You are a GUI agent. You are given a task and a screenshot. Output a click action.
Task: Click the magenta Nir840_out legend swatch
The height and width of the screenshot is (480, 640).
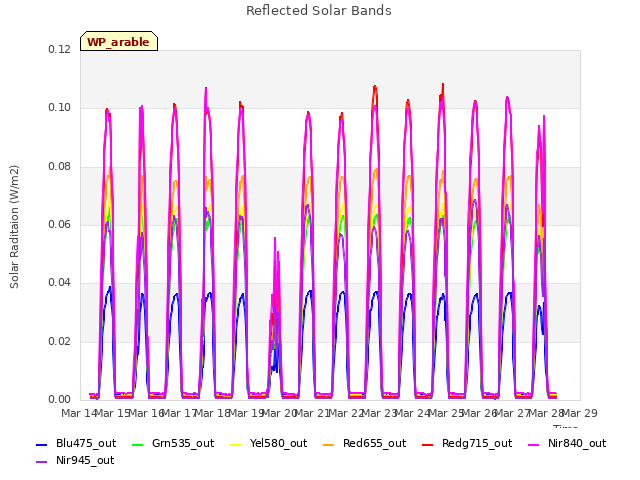click(533, 444)
